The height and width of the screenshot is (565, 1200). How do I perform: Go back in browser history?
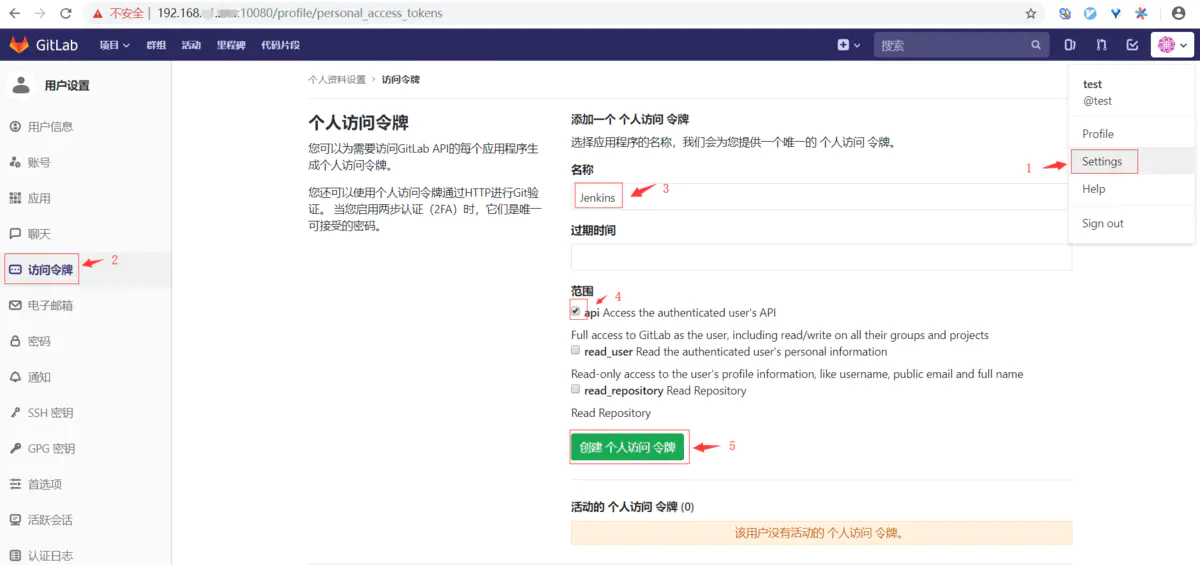tap(15, 14)
